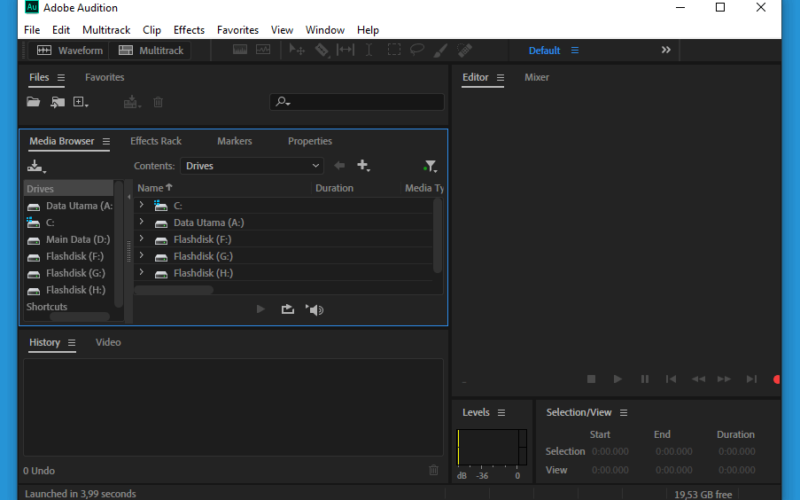Click the Duration column header

334,188
